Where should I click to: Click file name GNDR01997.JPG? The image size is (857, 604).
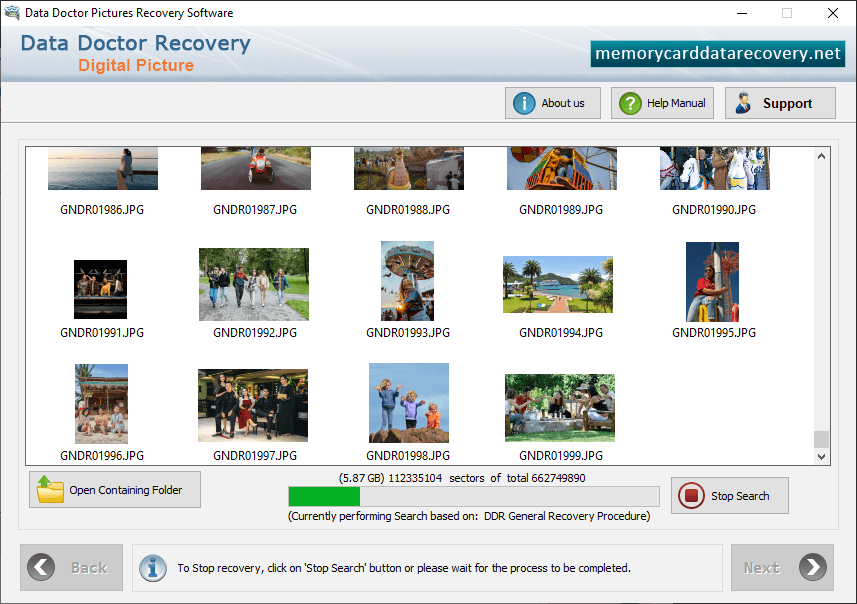[255, 456]
